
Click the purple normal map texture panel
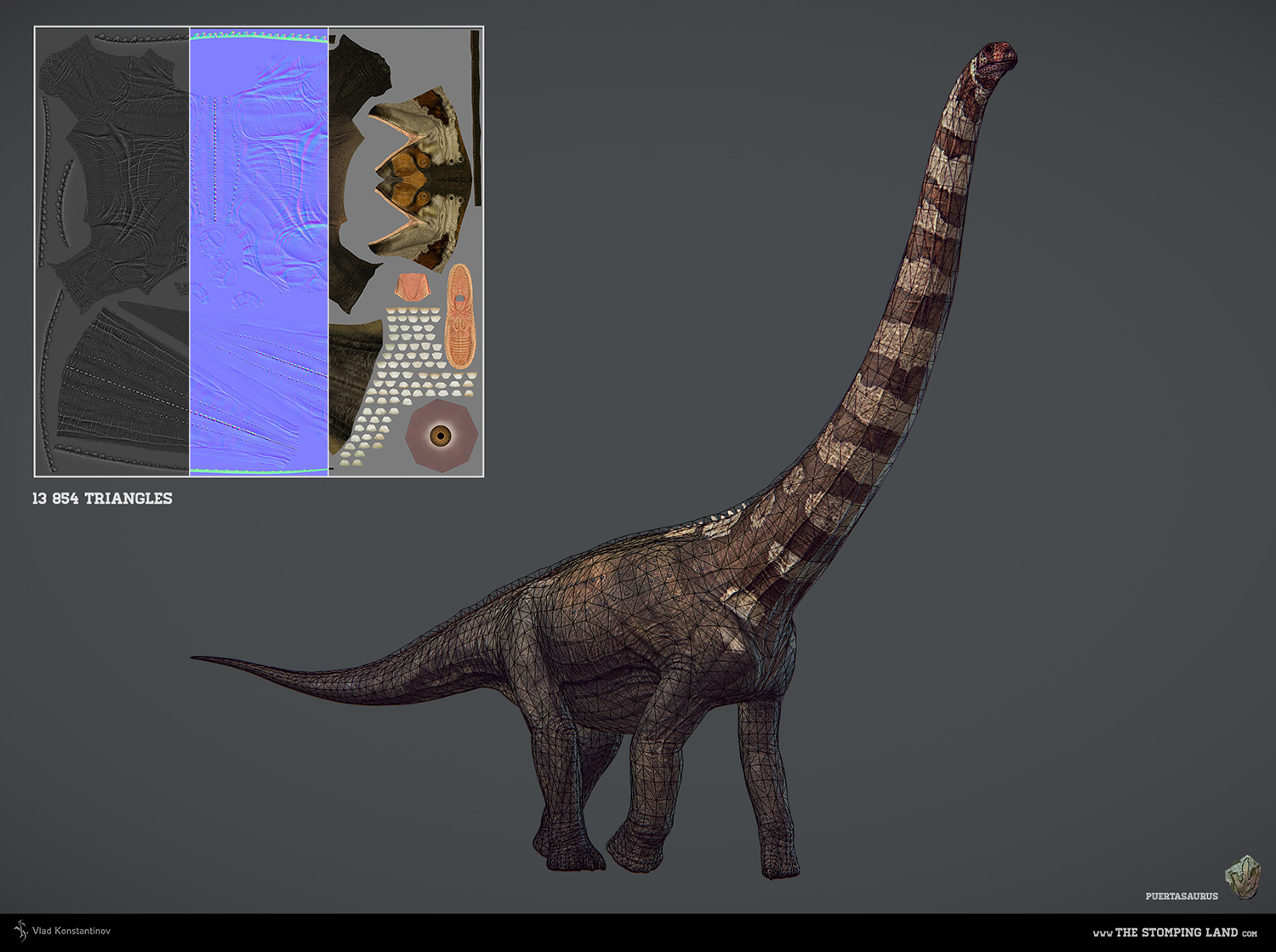click(x=259, y=252)
